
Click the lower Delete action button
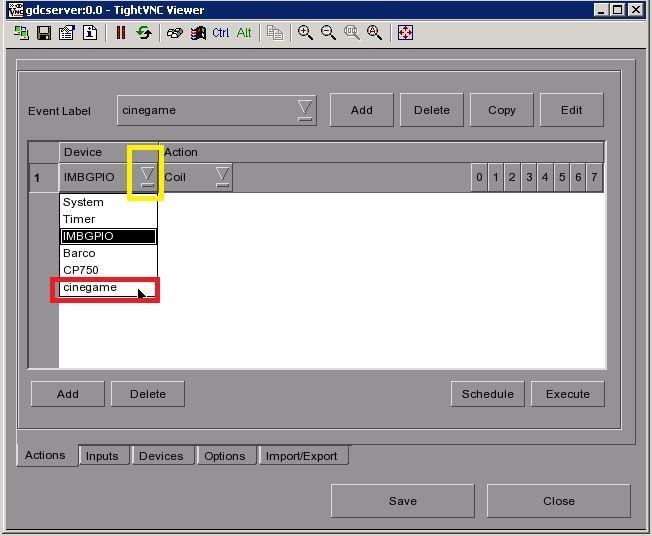click(x=148, y=394)
